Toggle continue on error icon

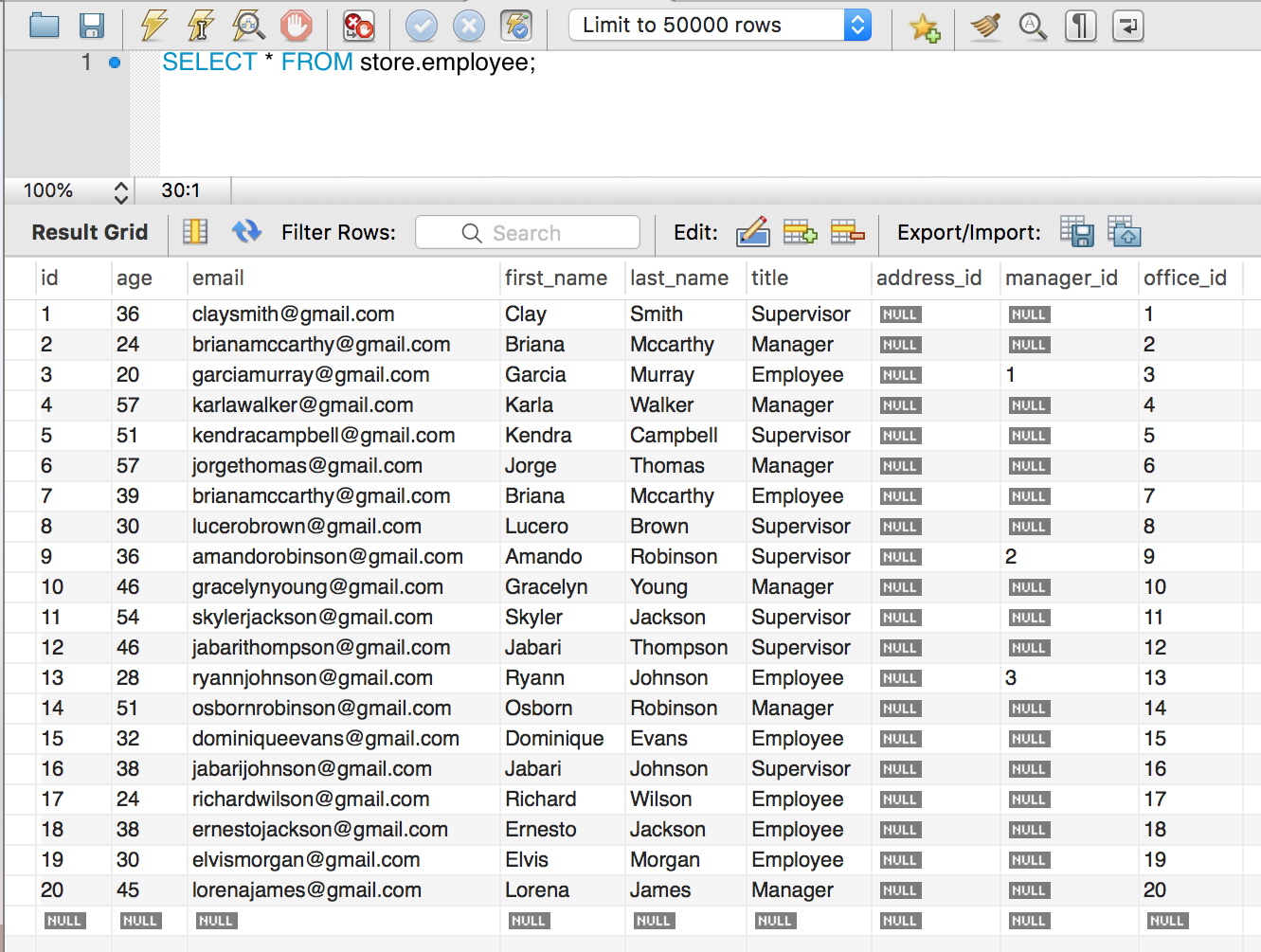point(358,26)
